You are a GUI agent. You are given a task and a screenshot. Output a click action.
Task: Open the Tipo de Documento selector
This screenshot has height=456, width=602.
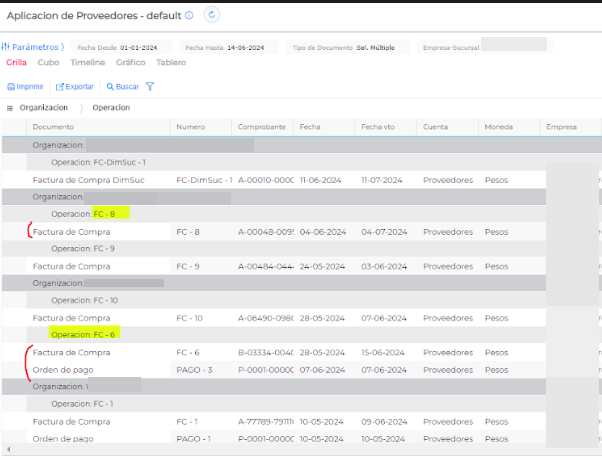(x=347, y=48)
